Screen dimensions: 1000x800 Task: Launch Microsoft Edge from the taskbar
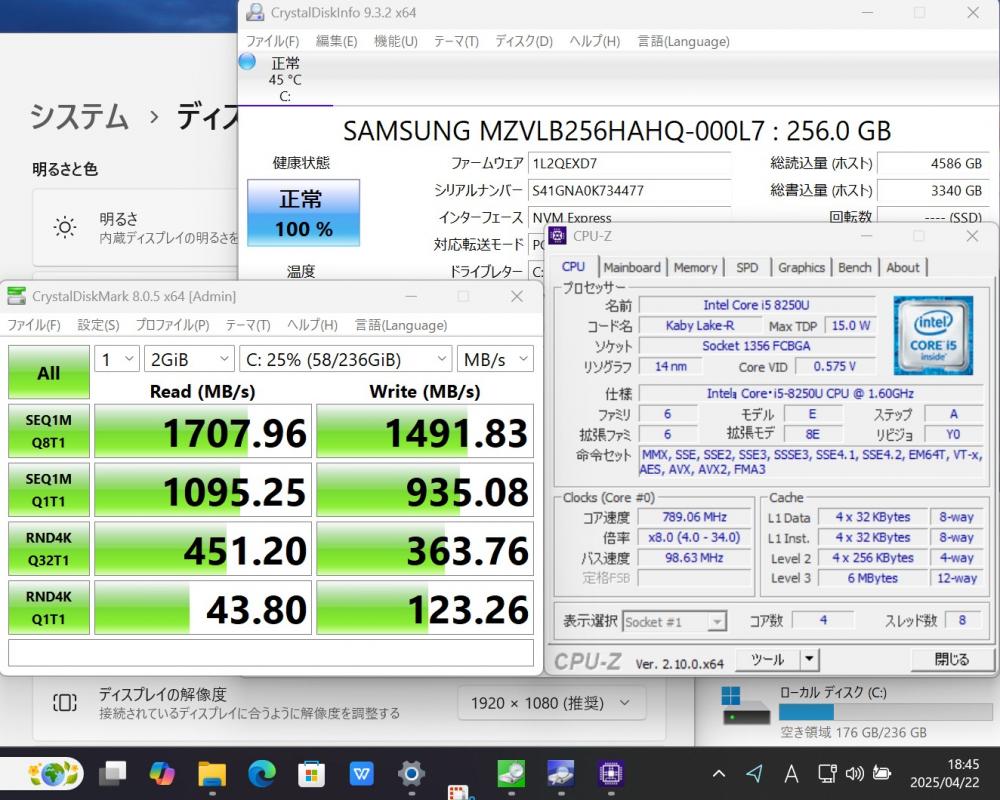click(x=261, y=774)
